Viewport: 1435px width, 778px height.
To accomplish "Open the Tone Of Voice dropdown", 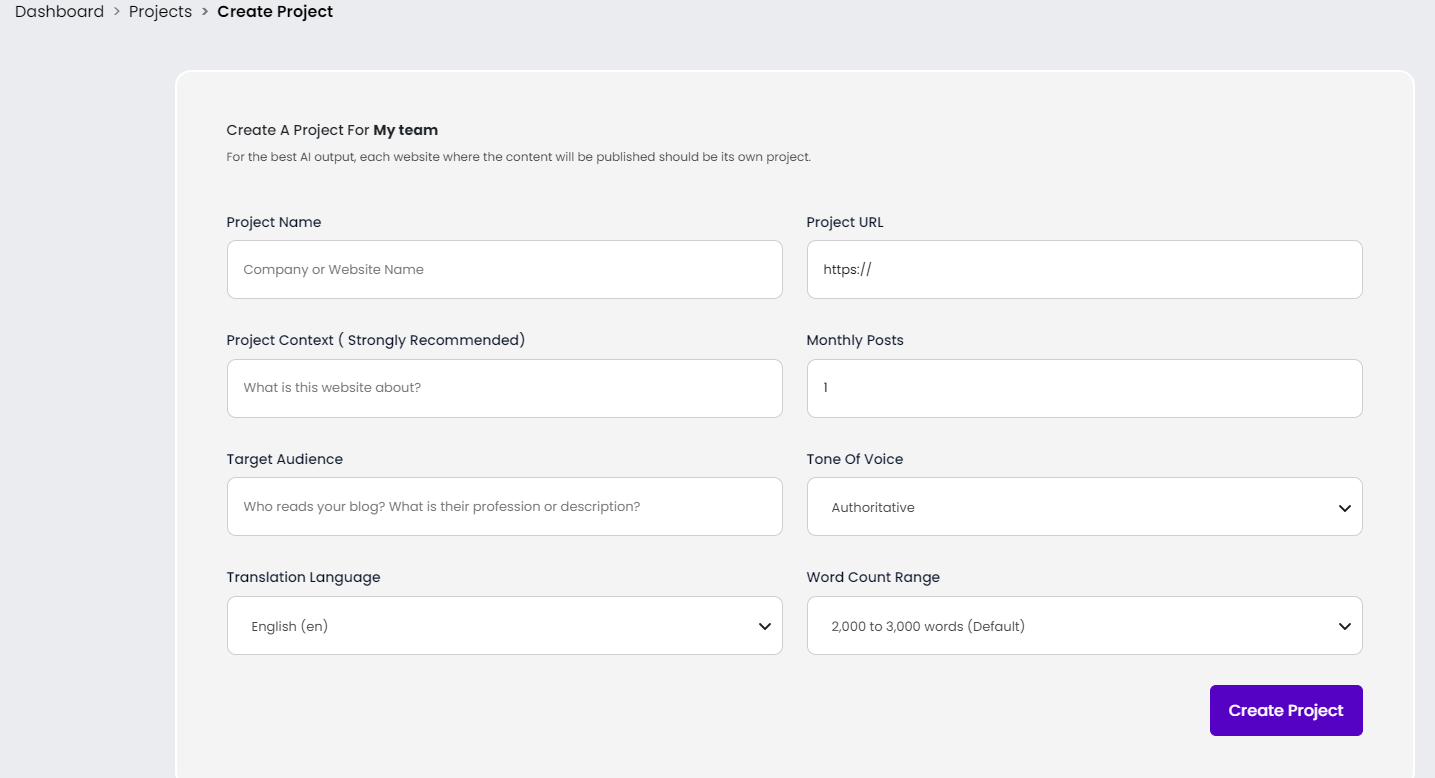I will [x=1084, y=506].
